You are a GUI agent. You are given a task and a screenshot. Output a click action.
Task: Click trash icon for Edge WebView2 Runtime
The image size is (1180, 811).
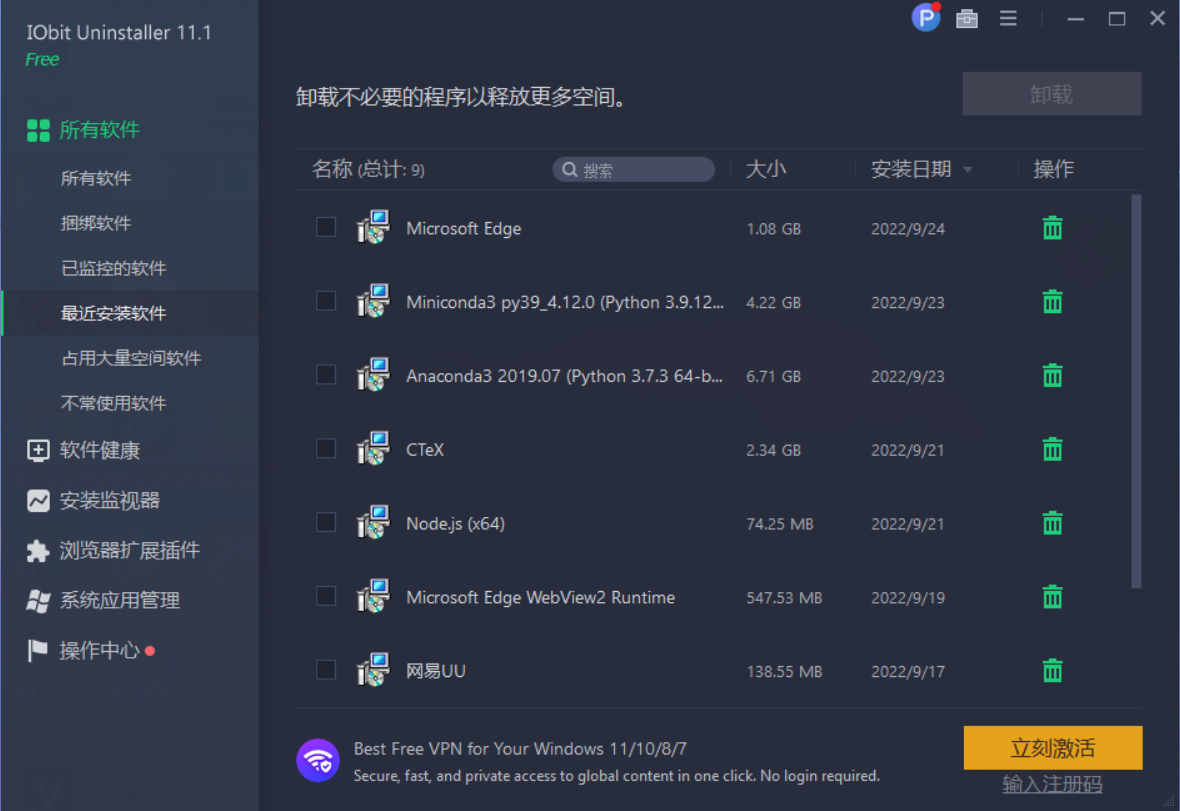(x=1052, y=597)
